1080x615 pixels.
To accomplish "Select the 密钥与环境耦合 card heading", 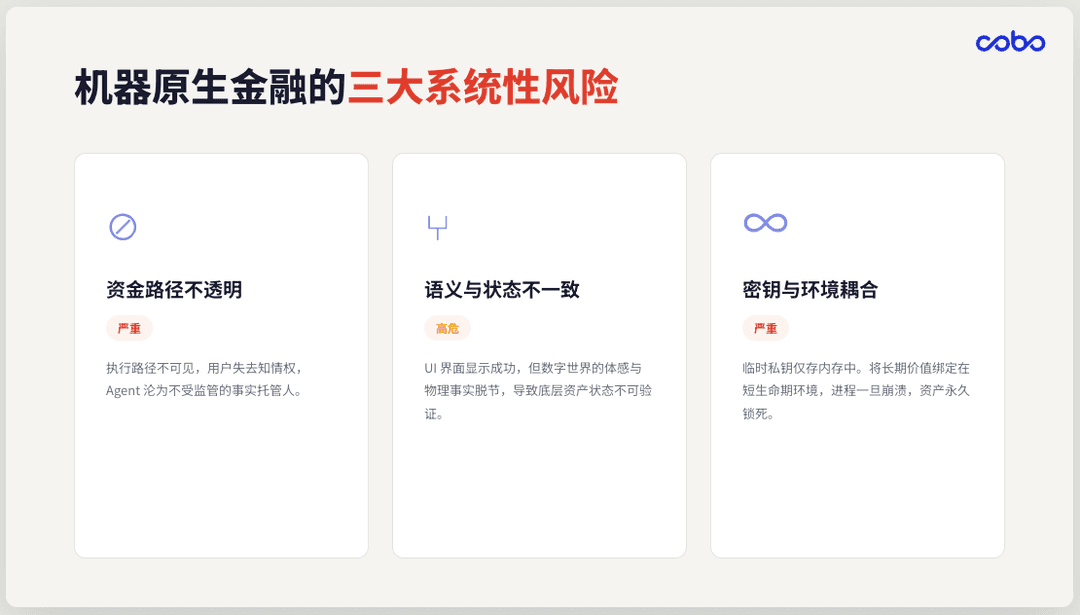I will tap(810, 290).
